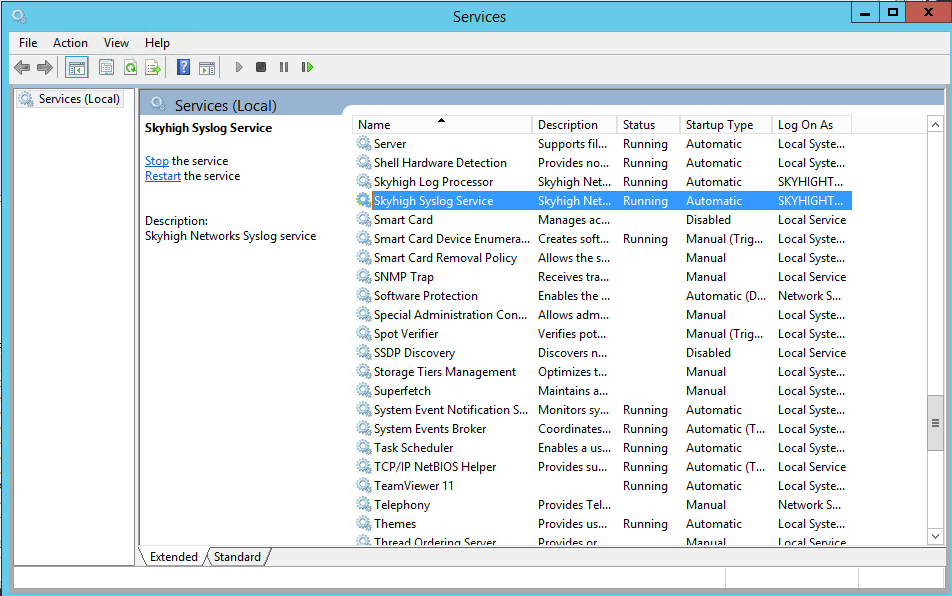Click the Back navigation arrow

click(21, 67)
